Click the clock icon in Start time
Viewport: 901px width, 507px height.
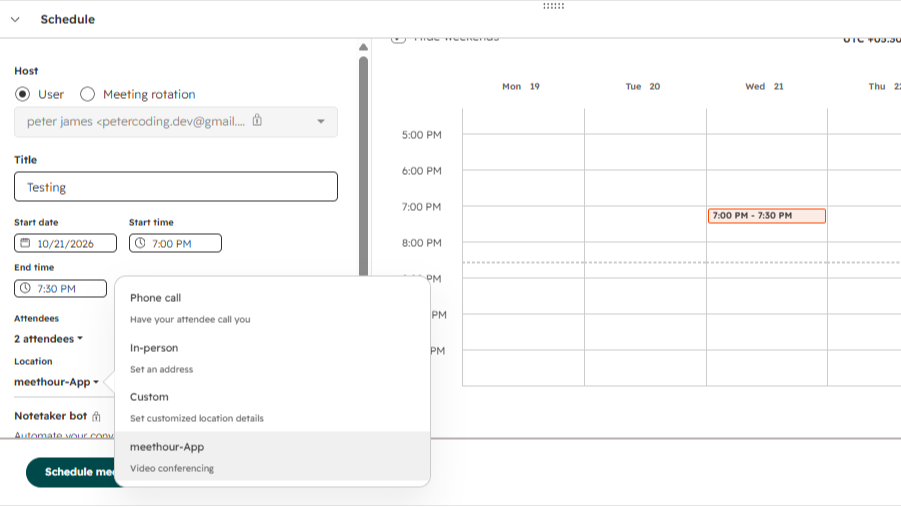(140, 243)
